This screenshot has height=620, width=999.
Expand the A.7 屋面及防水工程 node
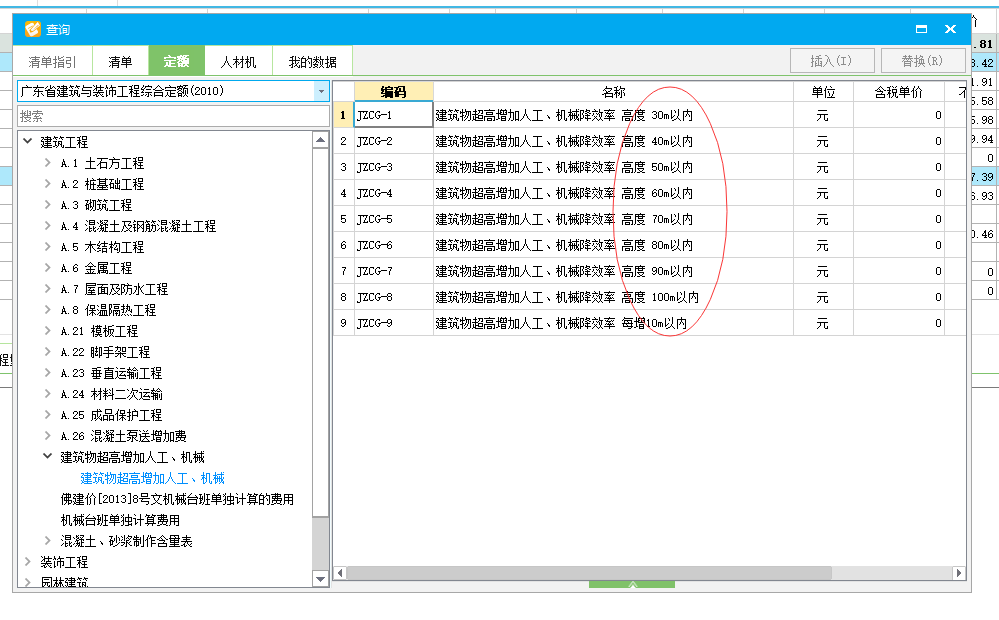click(48, 289)
